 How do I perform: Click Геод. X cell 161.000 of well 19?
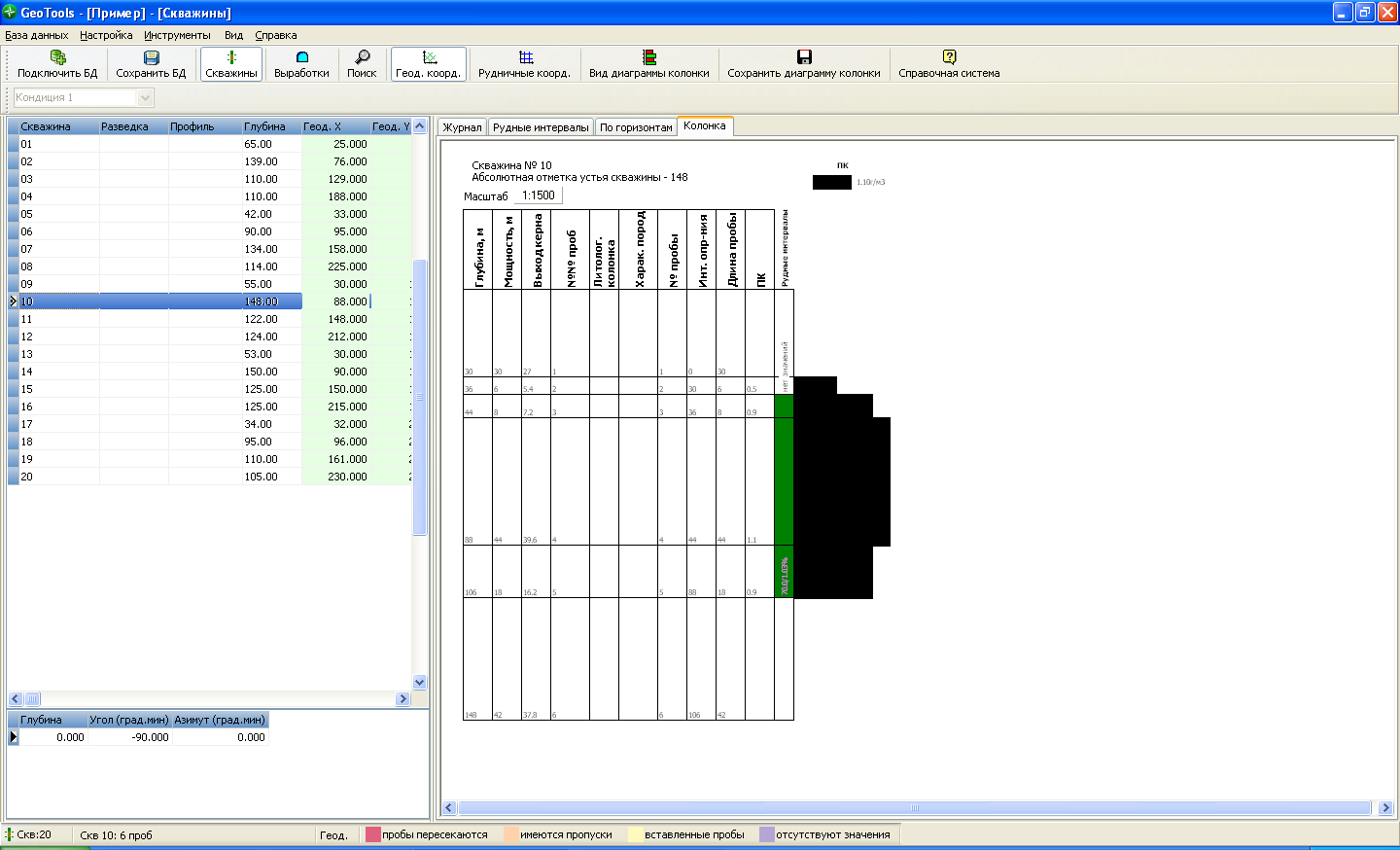pyautogui.click(x=335, y=459)
